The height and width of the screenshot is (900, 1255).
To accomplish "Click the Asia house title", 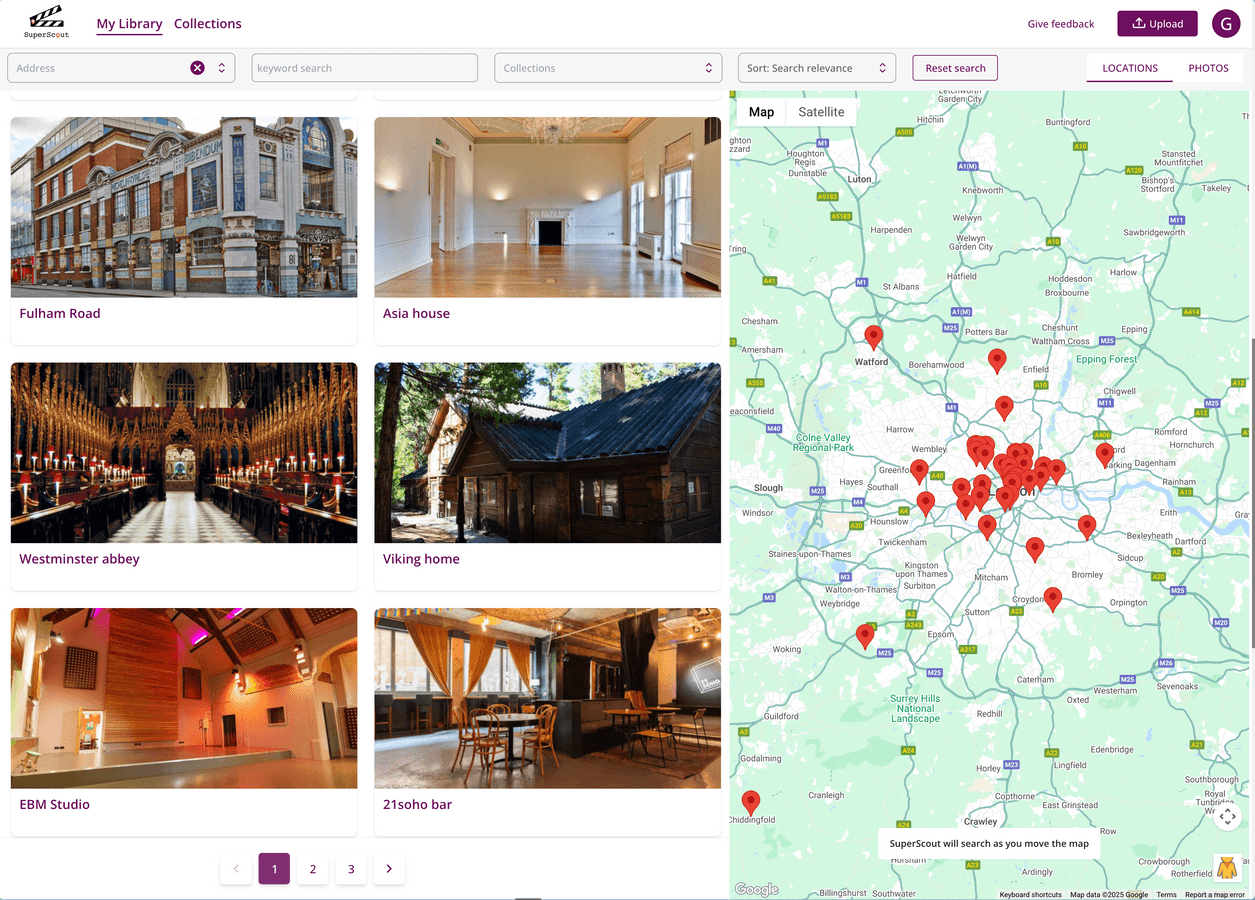I will click(416, 313).
